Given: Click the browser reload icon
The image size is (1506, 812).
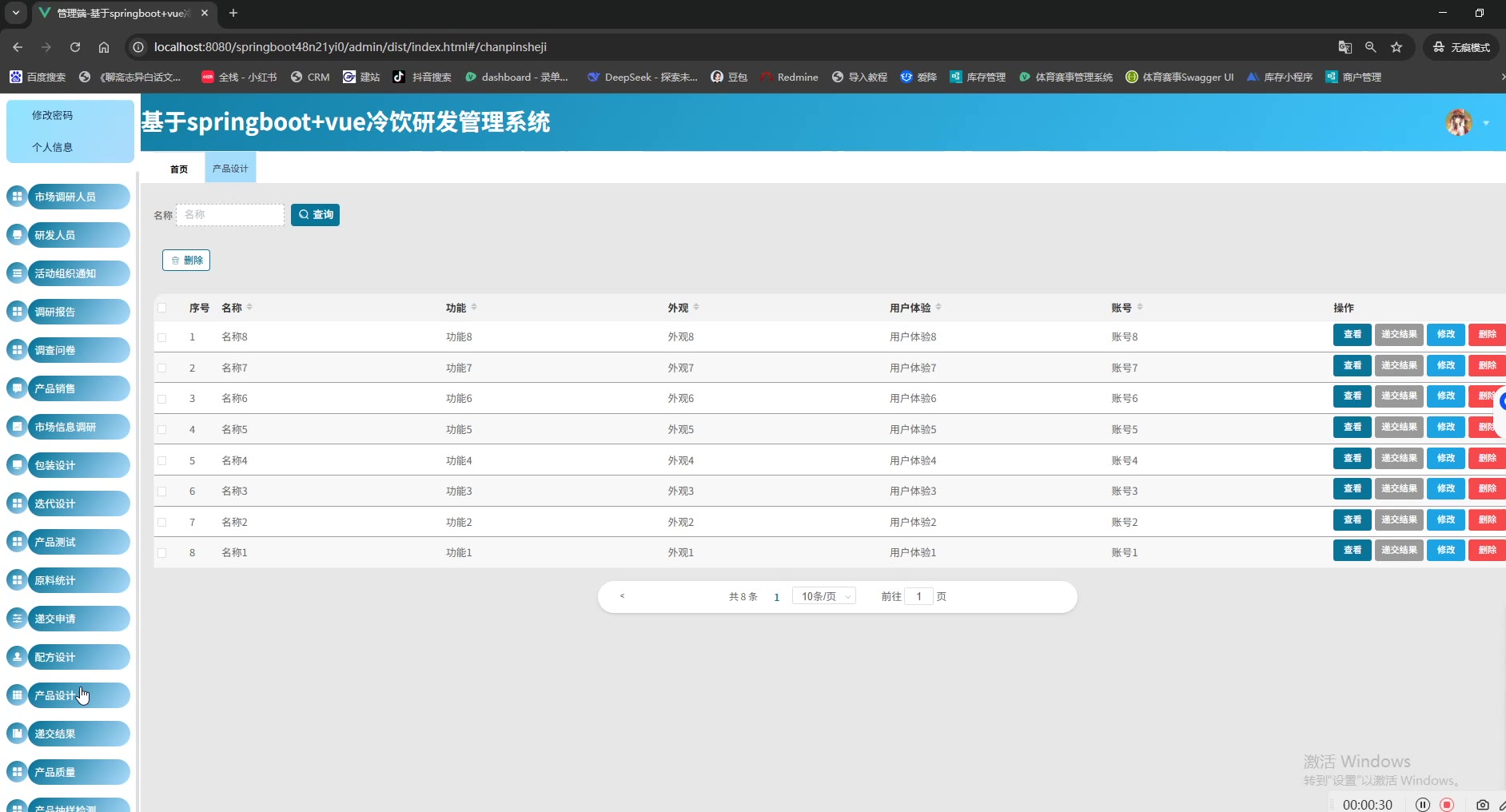Looking at the screenshot, I should click(75, 47).
